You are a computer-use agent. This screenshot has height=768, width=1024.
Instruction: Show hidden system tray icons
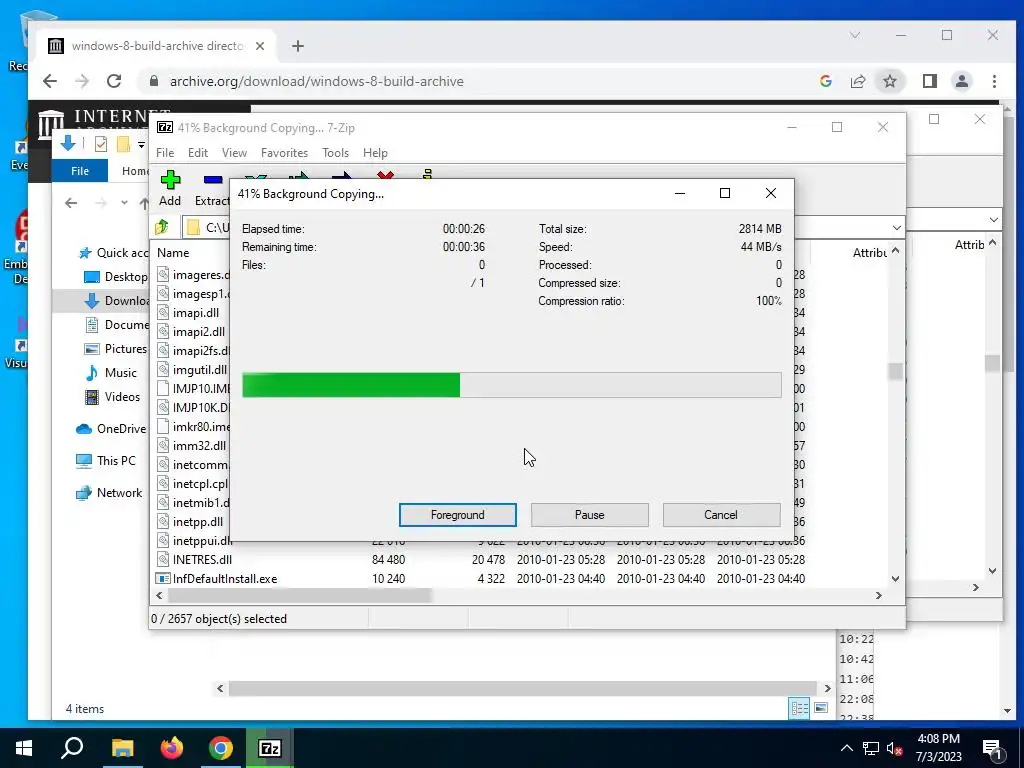click(x=846, y=748)
